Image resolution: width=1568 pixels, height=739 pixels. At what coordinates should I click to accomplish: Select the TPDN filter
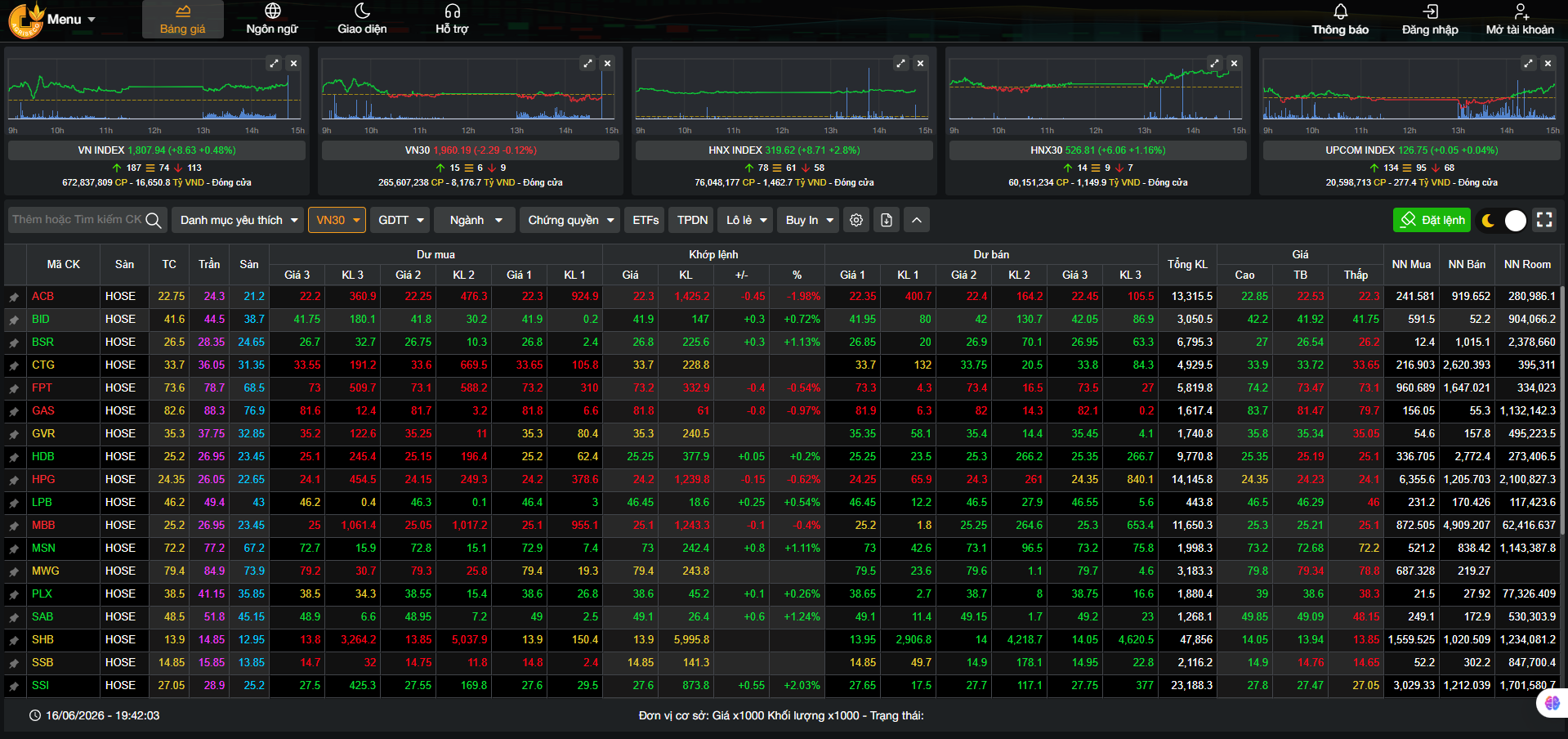692,220
